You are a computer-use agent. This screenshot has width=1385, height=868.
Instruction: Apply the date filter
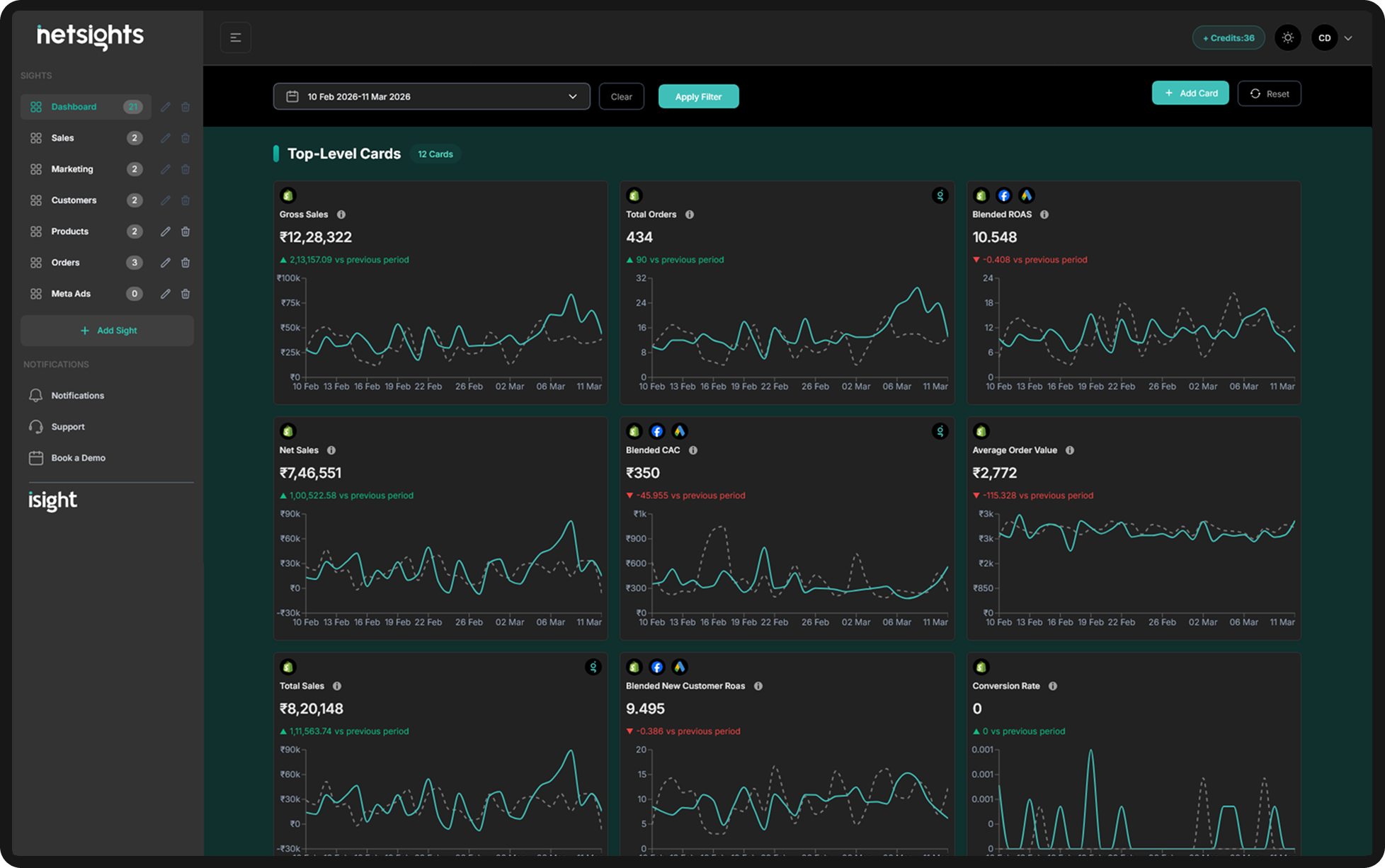click(x=698, y=96)
